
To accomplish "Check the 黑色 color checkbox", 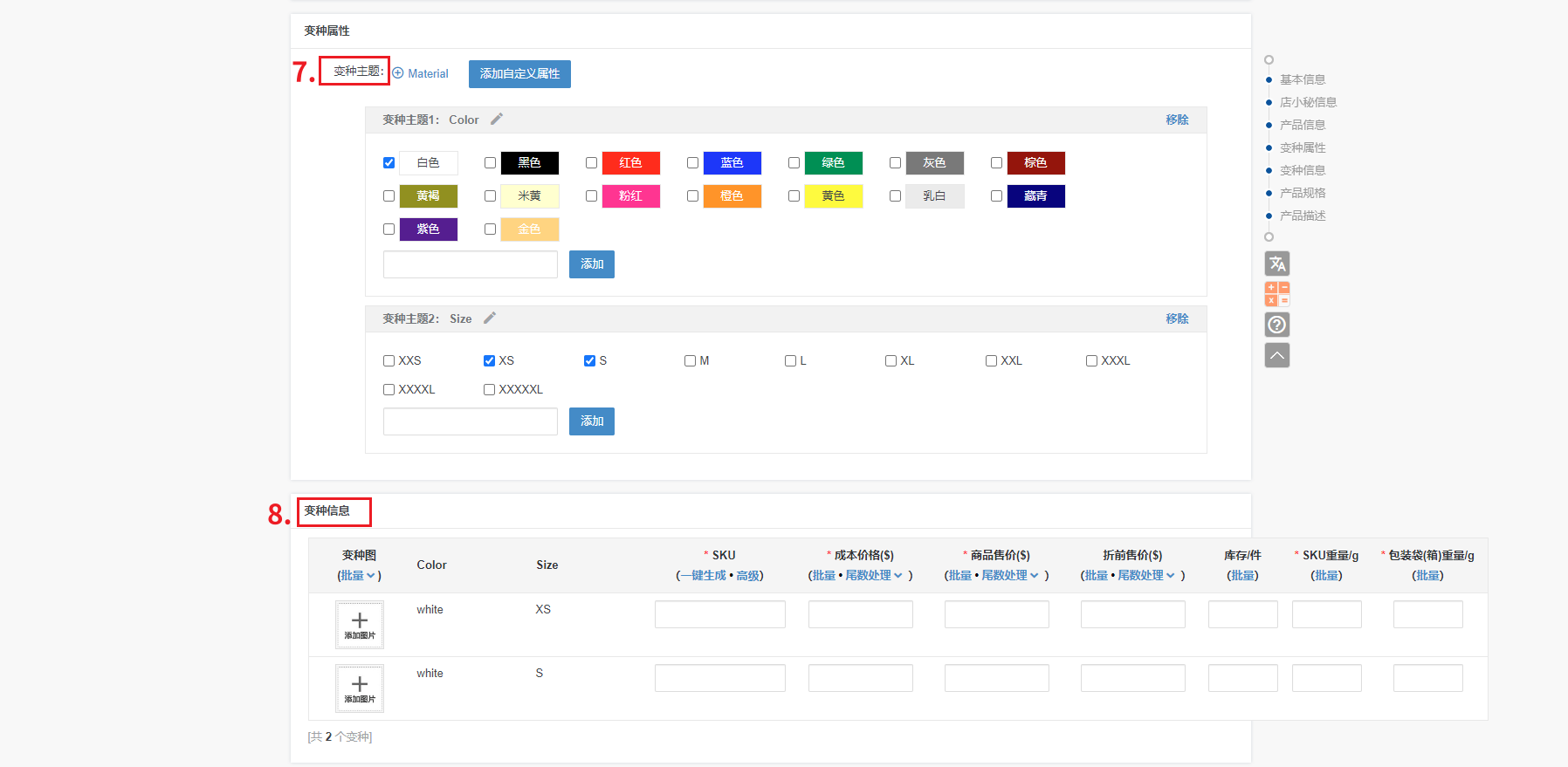I will (x=490, y=163).
